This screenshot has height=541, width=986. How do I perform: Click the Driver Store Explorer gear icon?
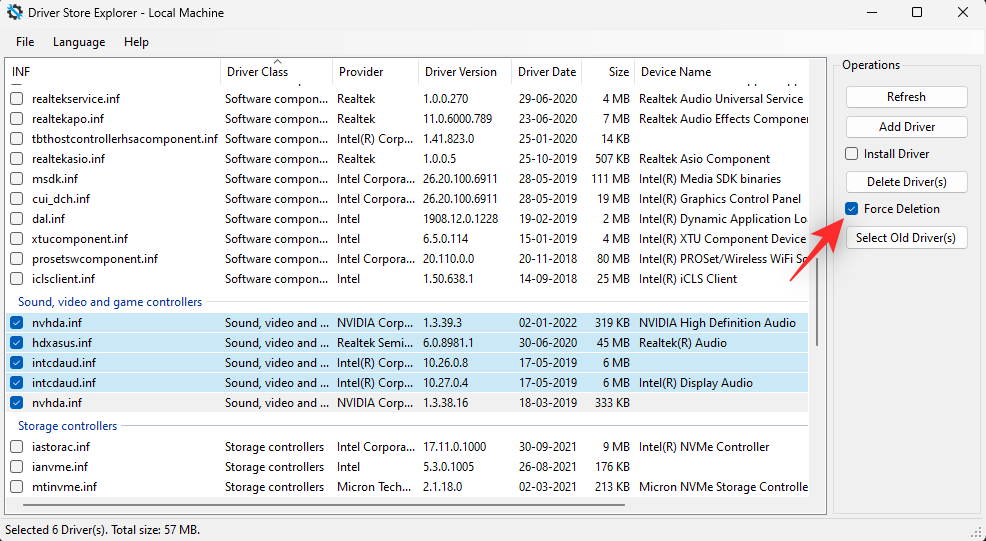[15, 13]
